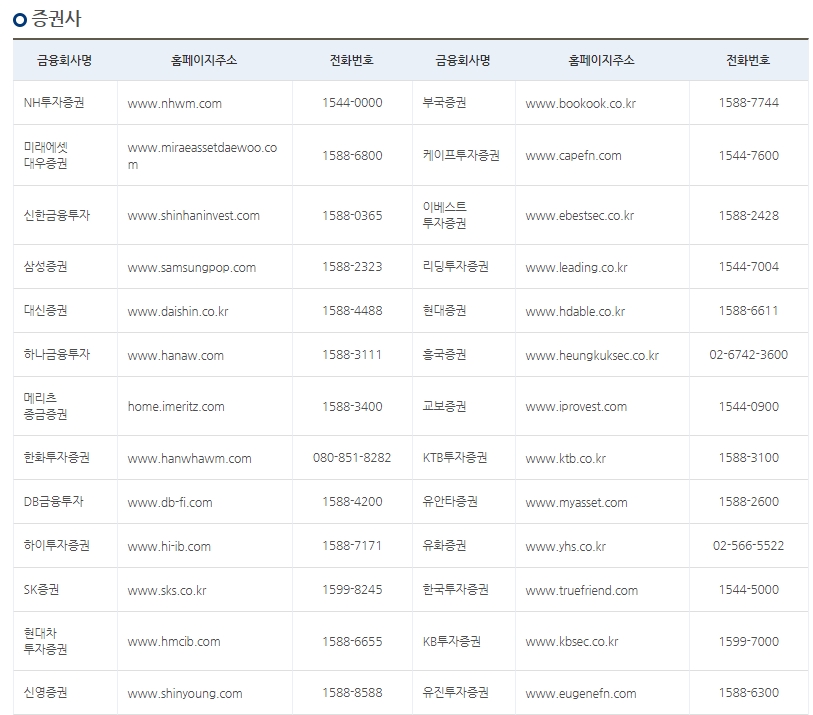The width and height of the screenshot is (813, 715).
Task: Click home.imeritz.com address
Action: (176, 406)
